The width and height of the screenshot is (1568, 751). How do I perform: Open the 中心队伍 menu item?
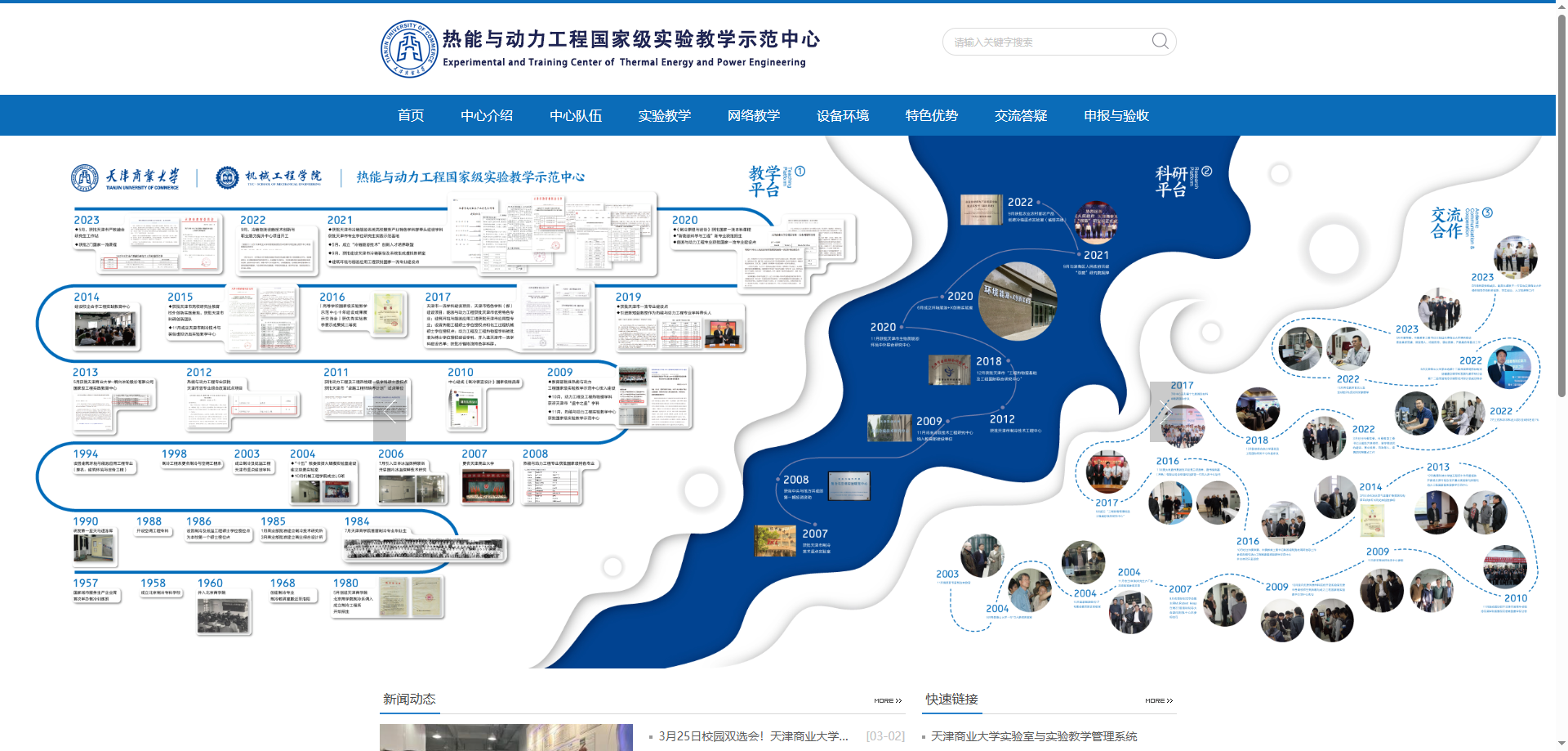[576, 115]
